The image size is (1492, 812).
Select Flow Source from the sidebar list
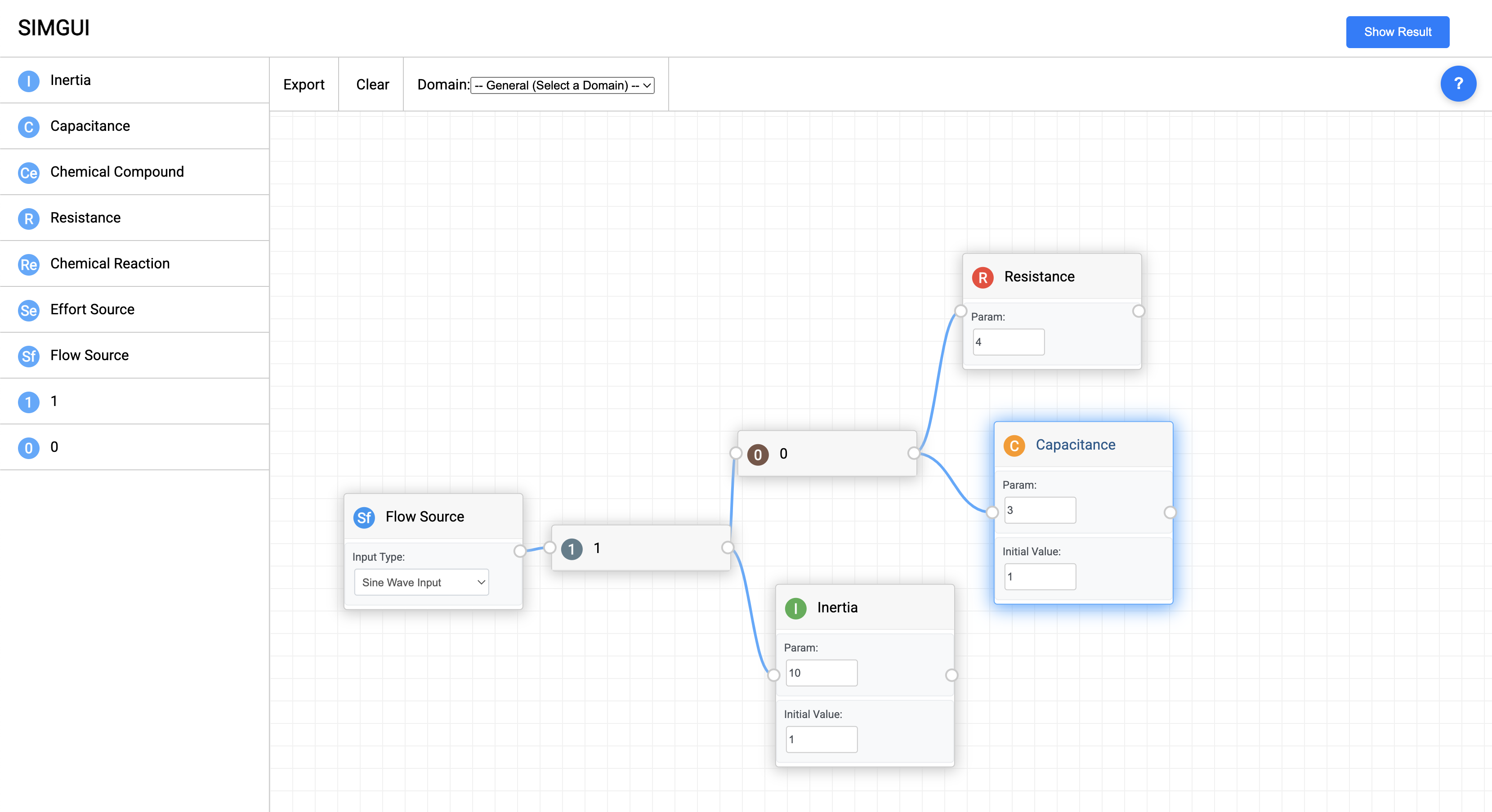tap(89, 356)
